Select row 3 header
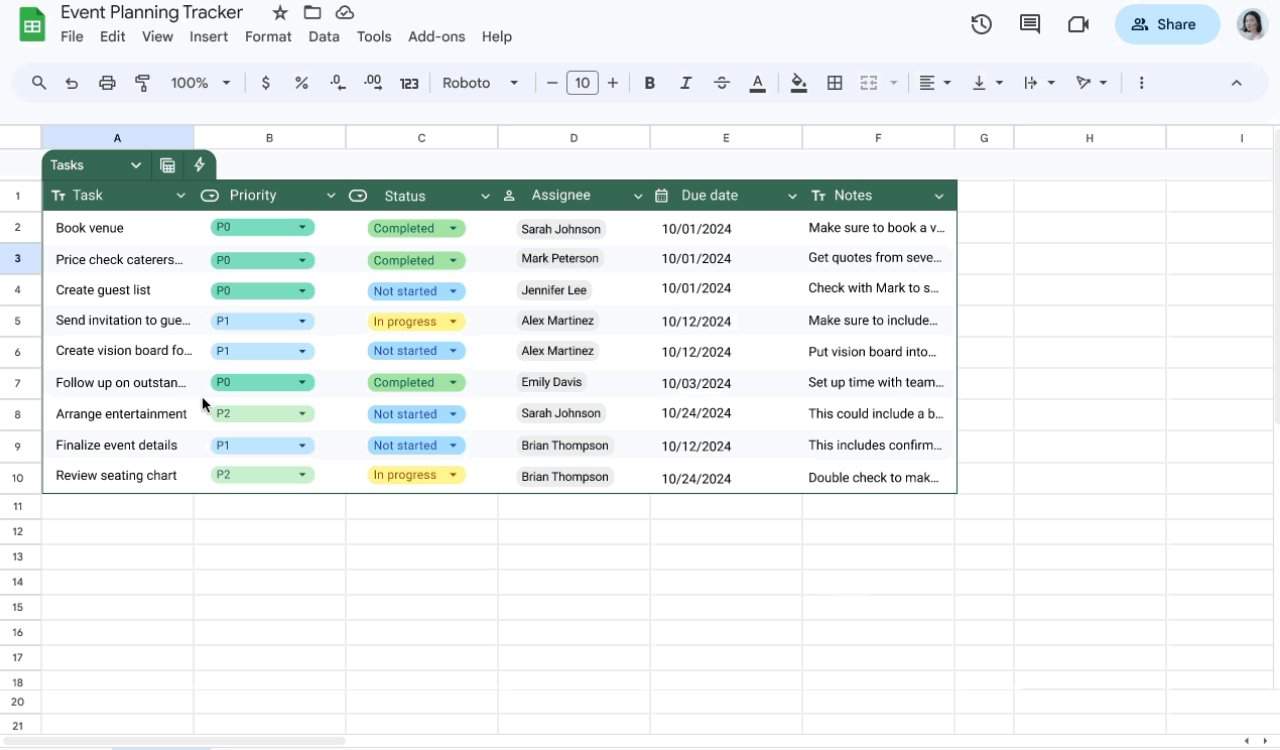Screen dimensions: 1280x750 click(18, 259)
